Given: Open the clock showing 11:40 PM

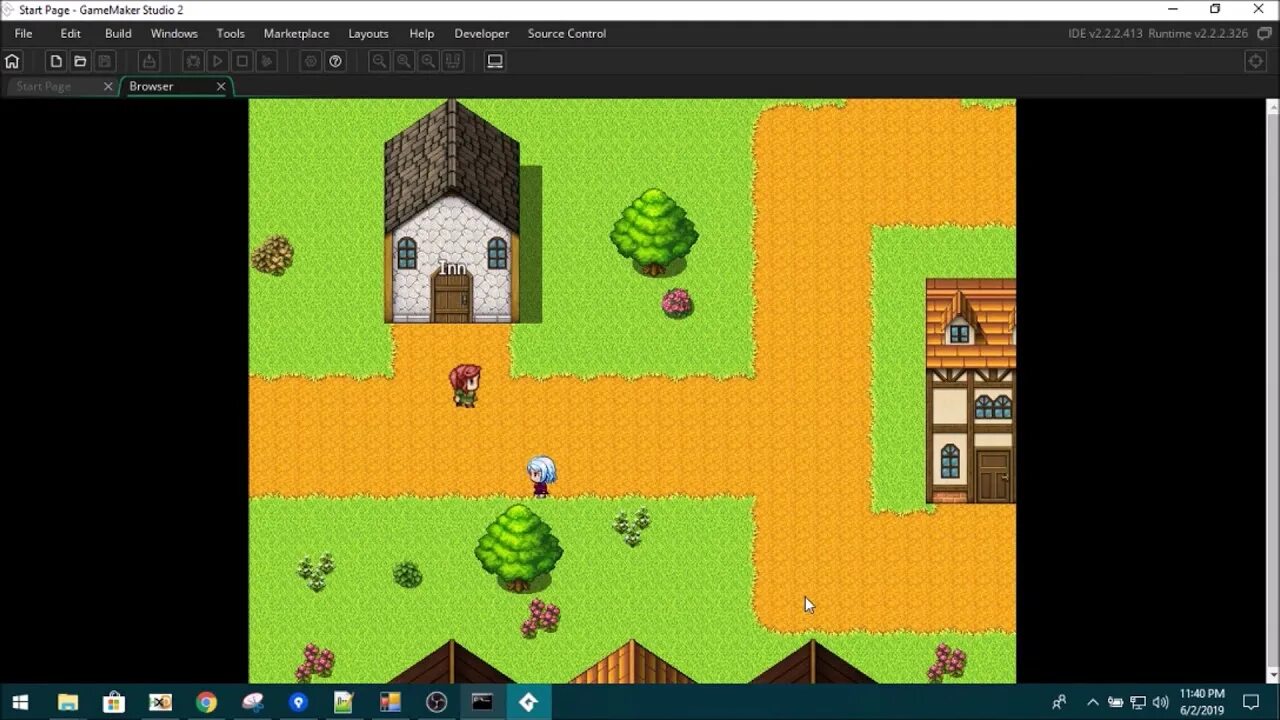Looking at the screenshot, I should (1201, 702).
